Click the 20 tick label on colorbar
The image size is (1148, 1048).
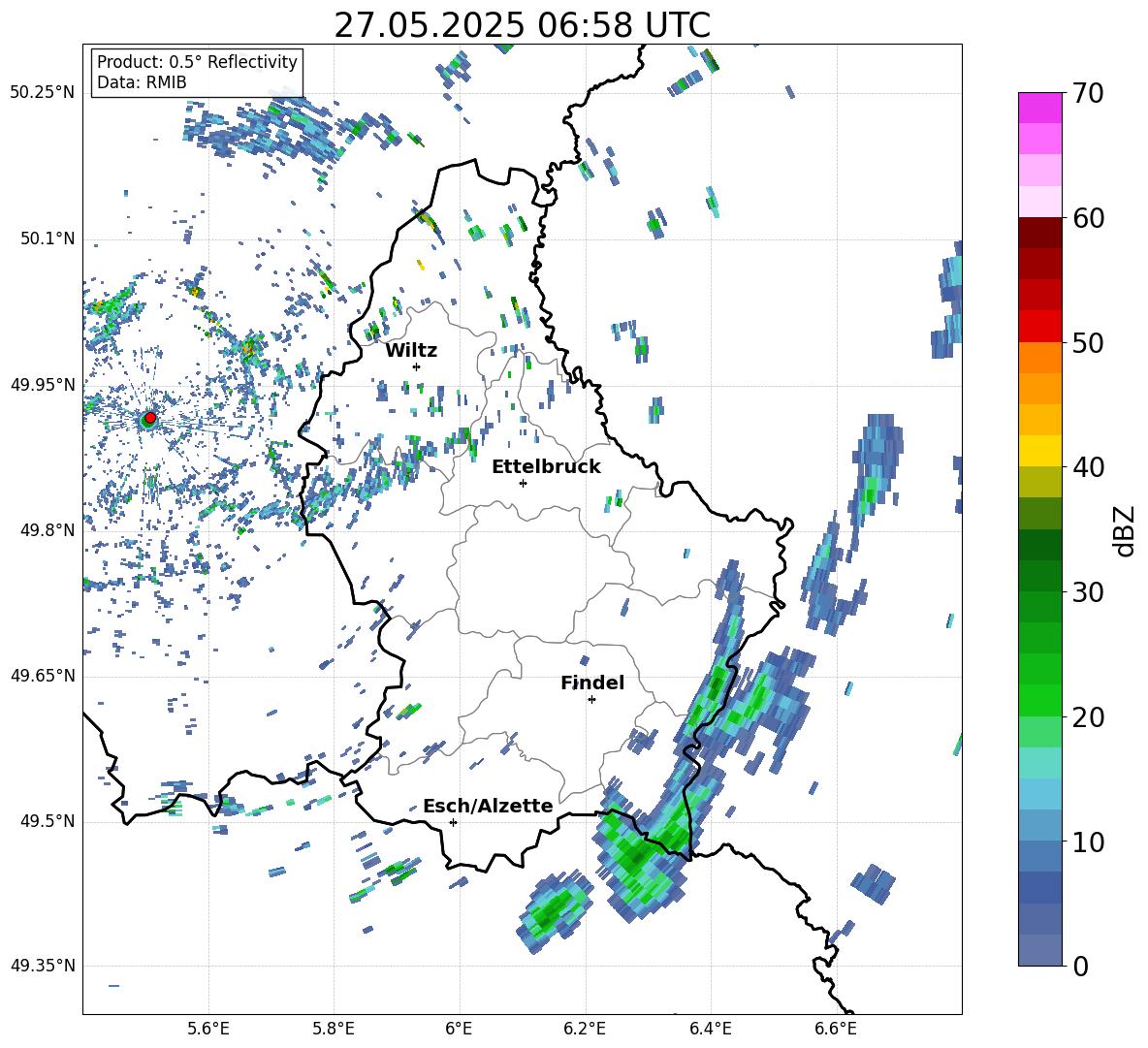(1088, 717)
